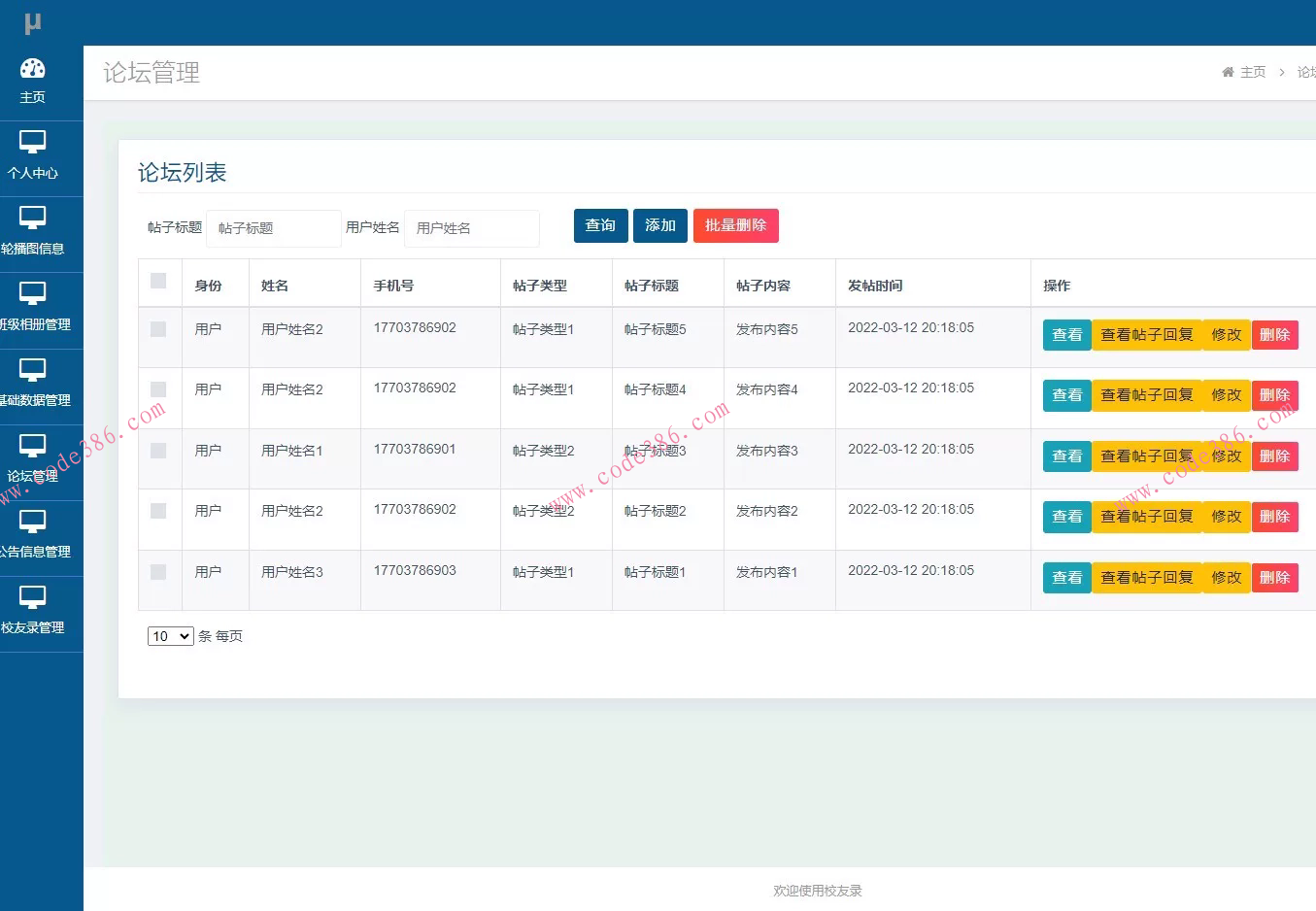Click the 添加 button to add post
The width and height of the screenshot is (1316, 911).
click(660, 225)
